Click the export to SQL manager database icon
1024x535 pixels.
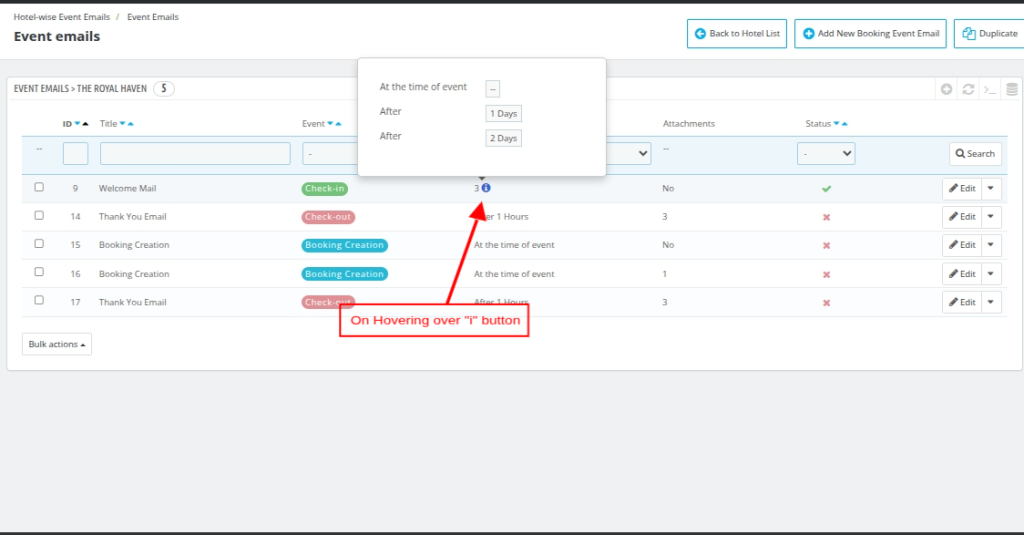tap(1012, 89)
